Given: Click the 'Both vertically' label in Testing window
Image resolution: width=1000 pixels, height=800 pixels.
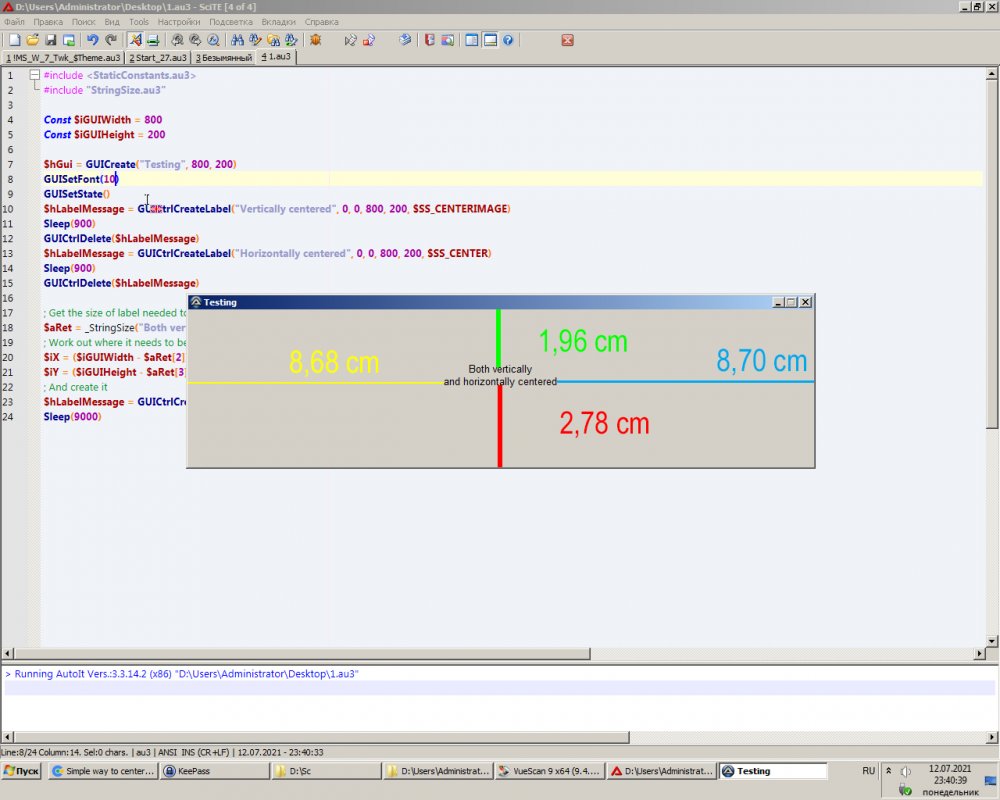Looking at the screenshot, I should 500,369.
